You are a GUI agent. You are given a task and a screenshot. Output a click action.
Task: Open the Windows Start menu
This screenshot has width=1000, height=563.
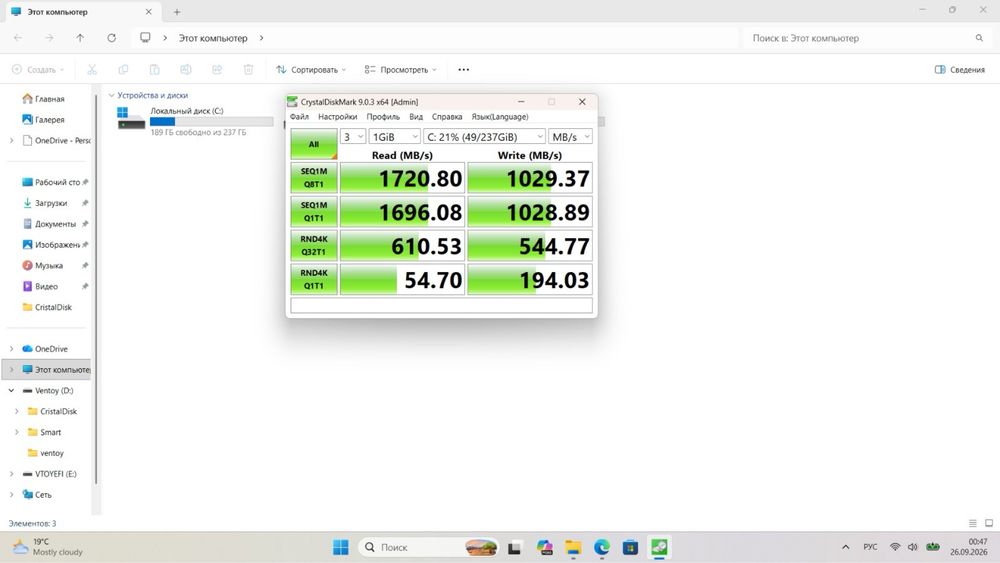[341, 547]
